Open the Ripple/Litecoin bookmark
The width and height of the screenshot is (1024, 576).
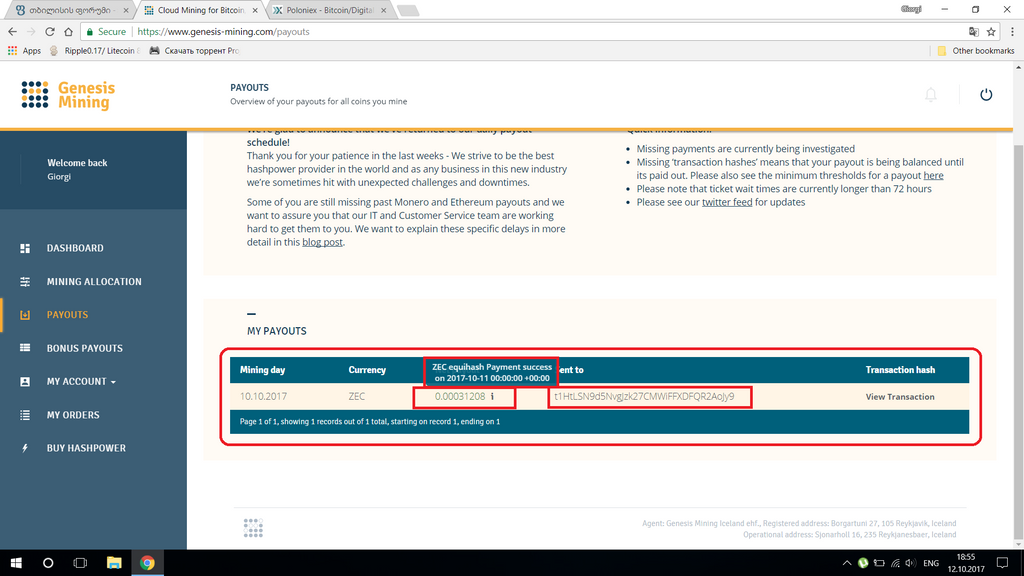95,50
